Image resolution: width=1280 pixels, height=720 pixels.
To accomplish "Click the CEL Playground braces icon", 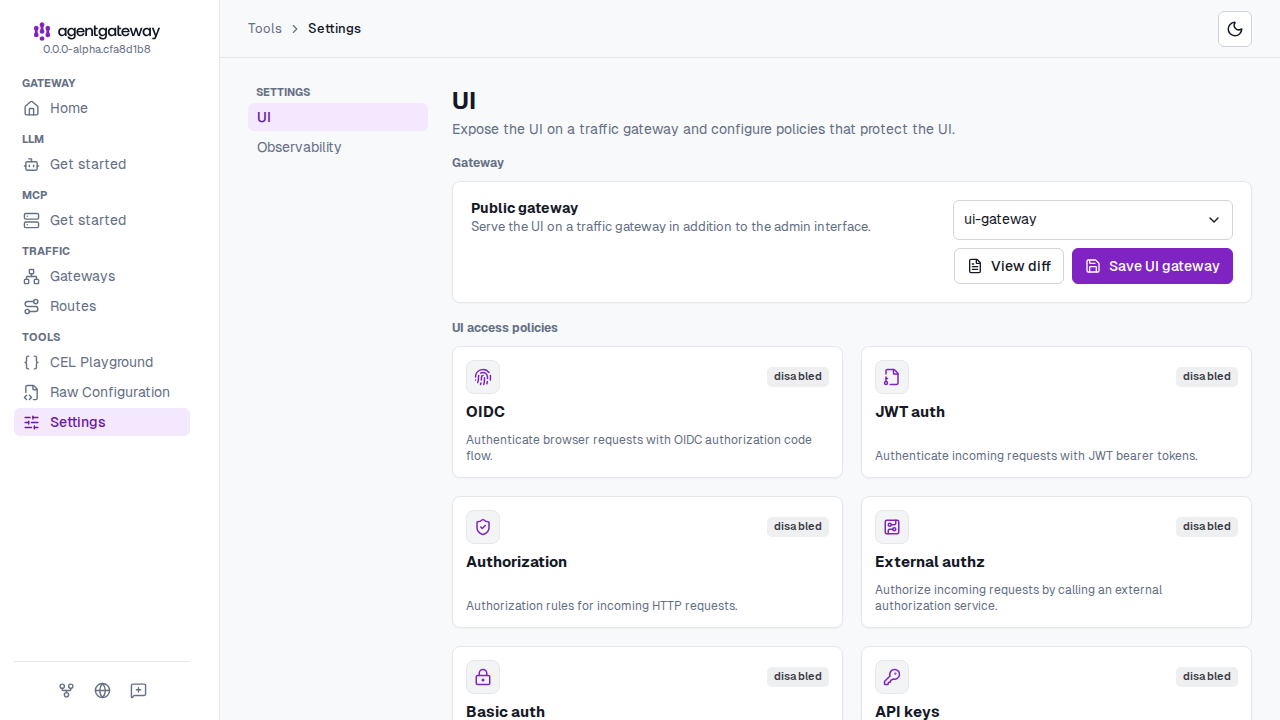I will (32, 362).
